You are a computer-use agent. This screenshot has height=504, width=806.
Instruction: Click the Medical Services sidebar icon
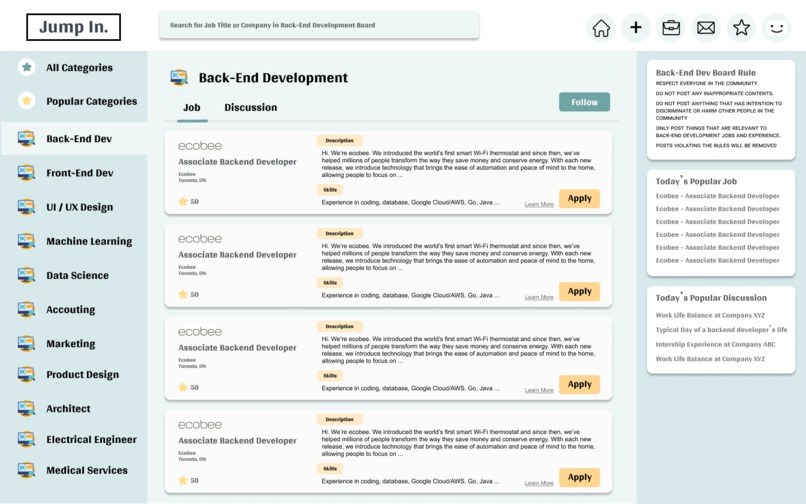[26, 470]
